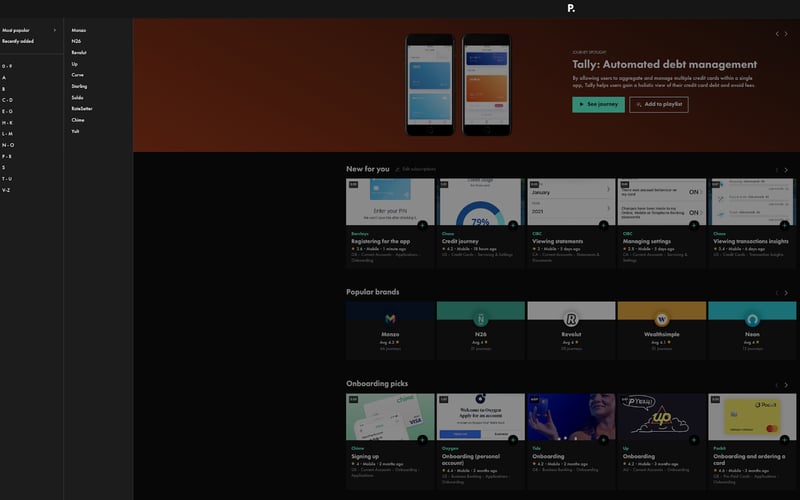Click the Add to playlist button
Image resolution: width=800 pixels, height=500 pixels.
(659, 104)
